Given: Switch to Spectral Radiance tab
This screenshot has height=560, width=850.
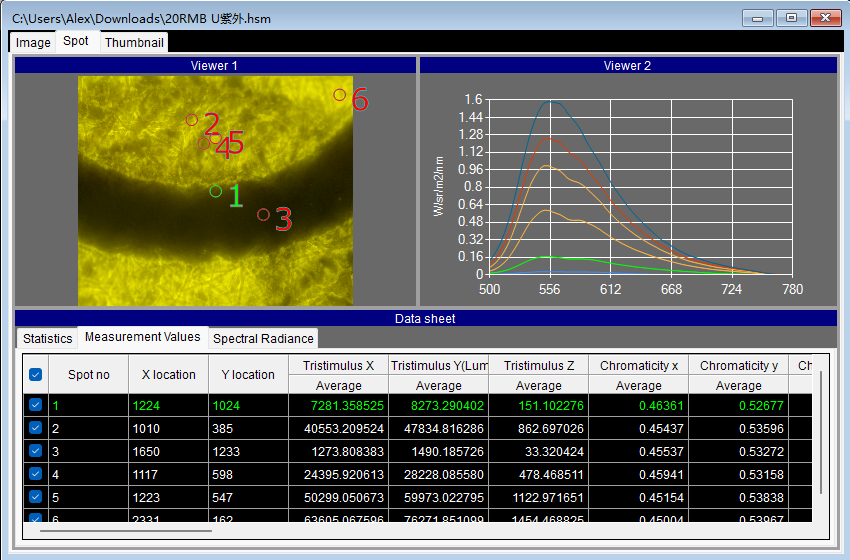Looking at the screenshot, I should tap(263, 338).
